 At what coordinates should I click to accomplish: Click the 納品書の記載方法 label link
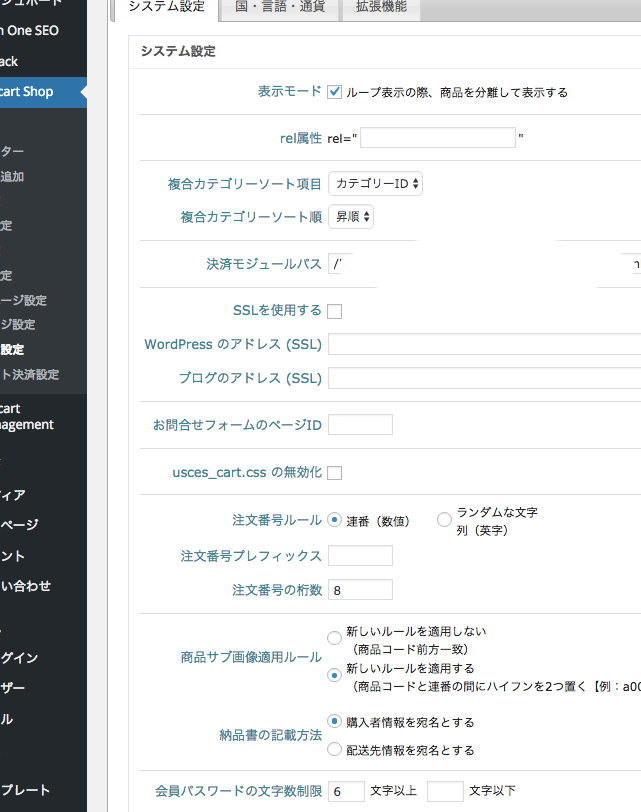coord(271,735)
